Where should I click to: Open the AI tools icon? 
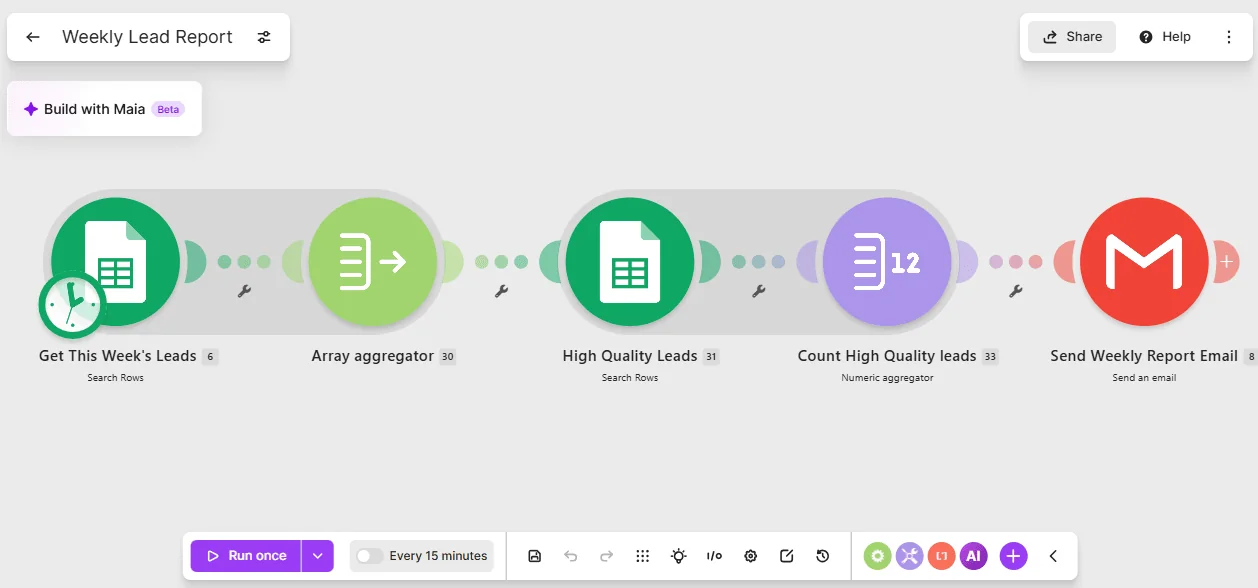(973, 556)
